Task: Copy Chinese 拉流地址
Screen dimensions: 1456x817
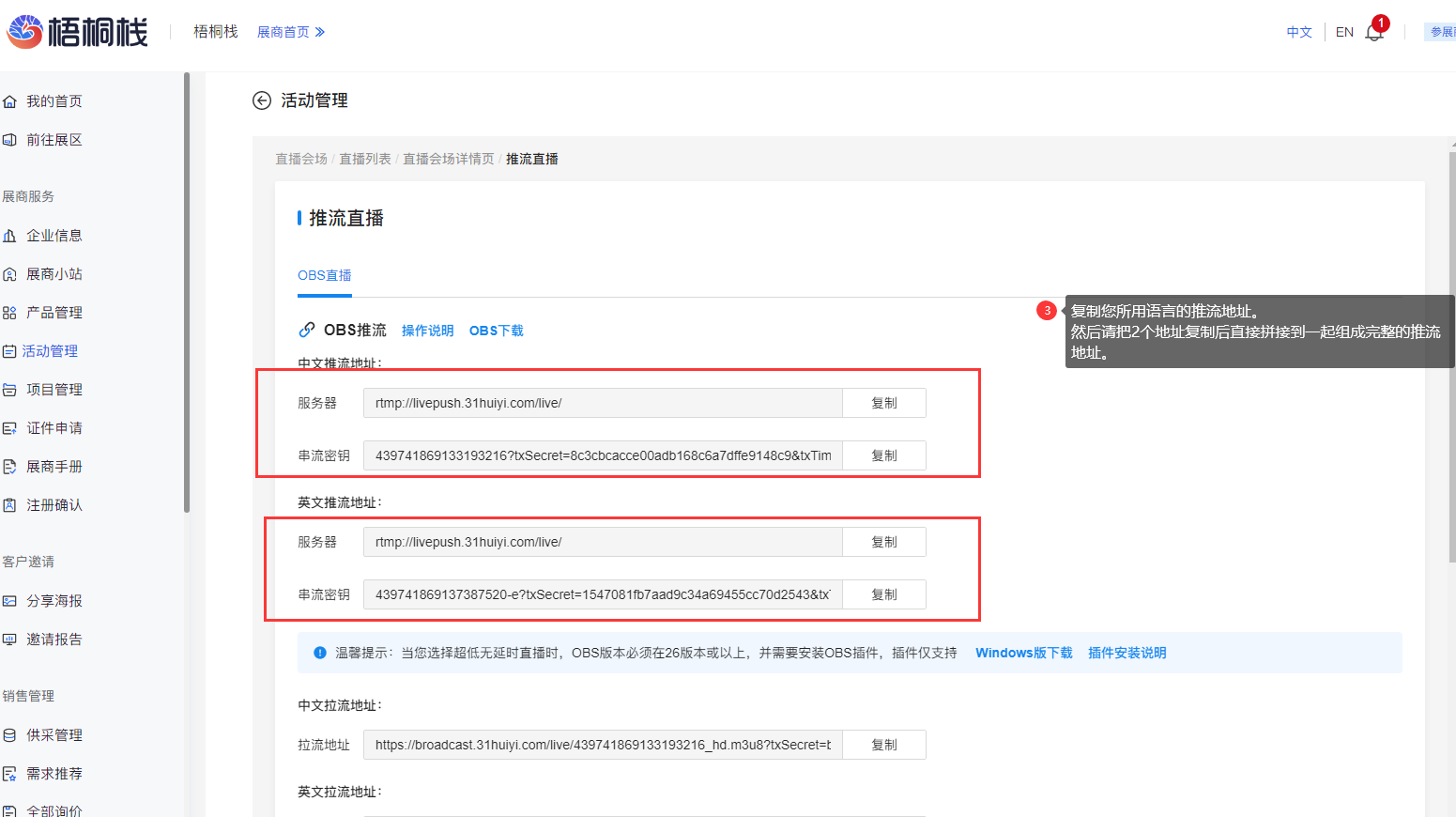Action: [884, 745]
